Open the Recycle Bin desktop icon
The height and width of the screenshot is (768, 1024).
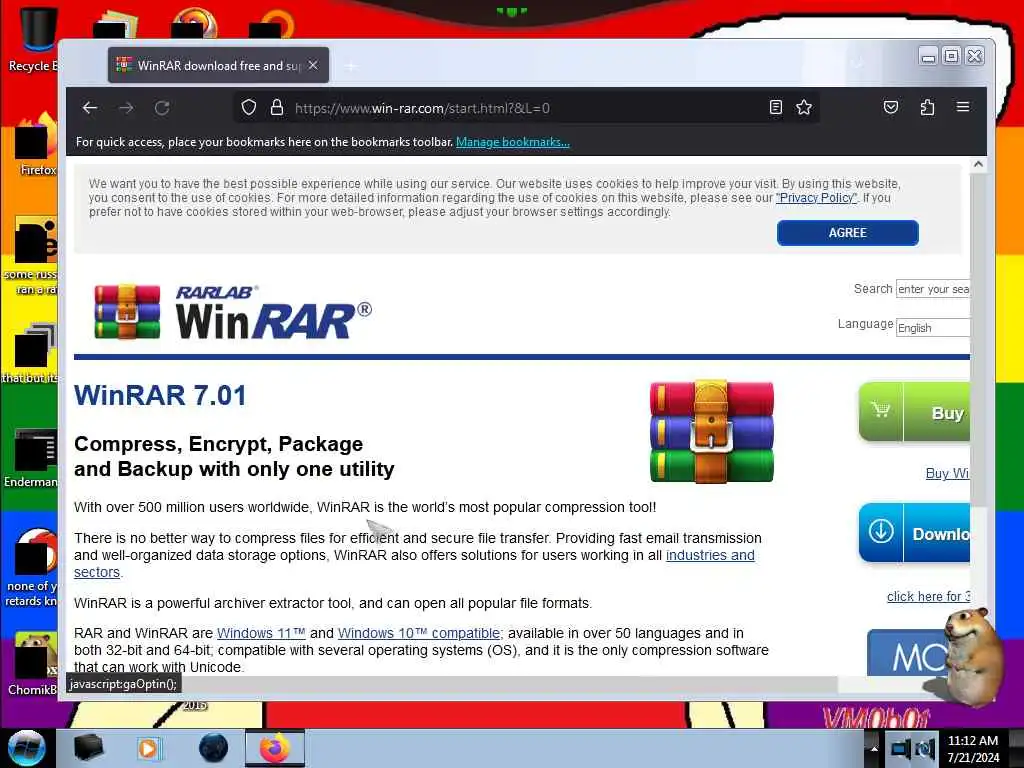tap(33, 38)
